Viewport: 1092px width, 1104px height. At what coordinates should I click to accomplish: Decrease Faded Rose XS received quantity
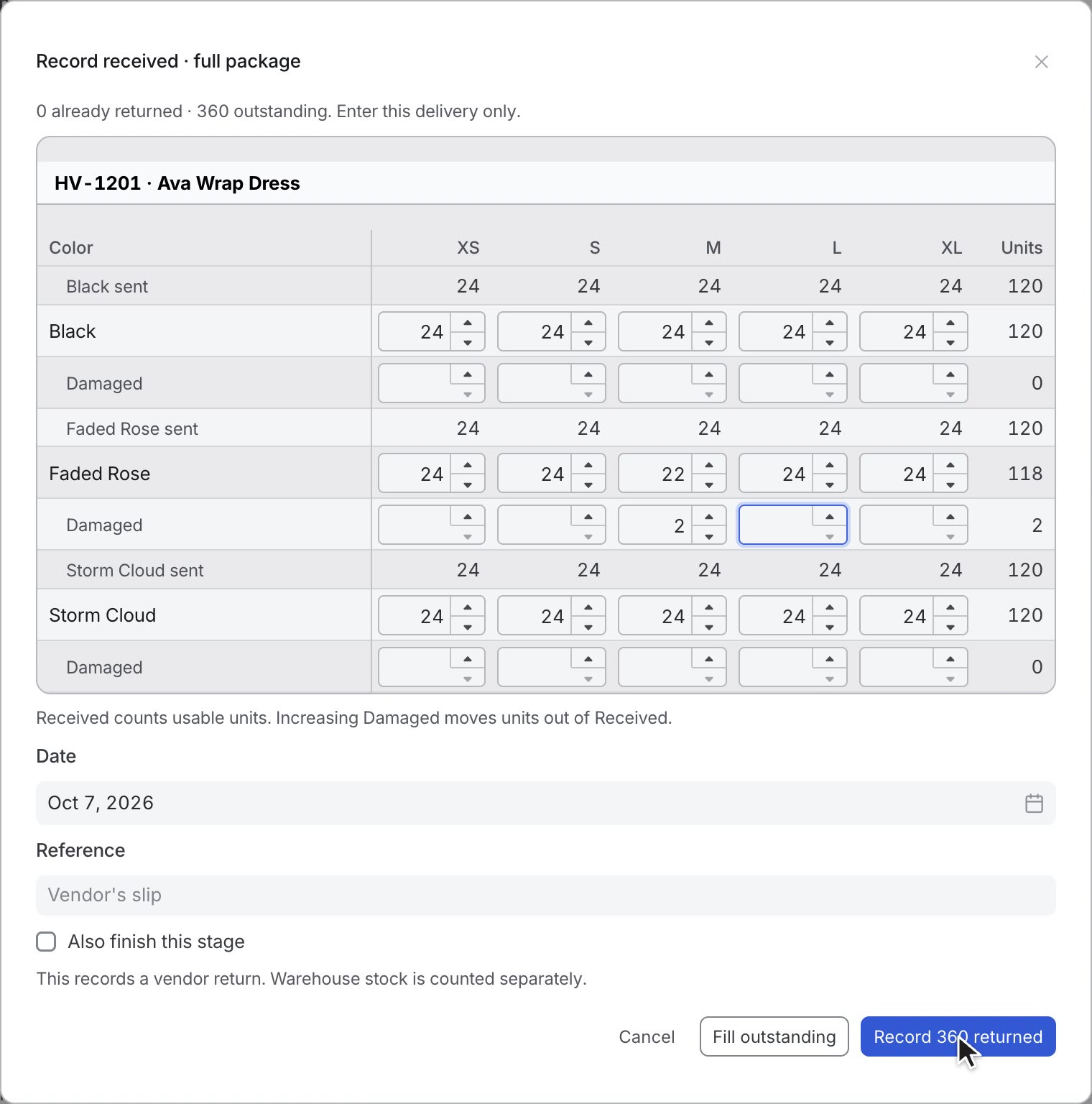click(468, 484)
